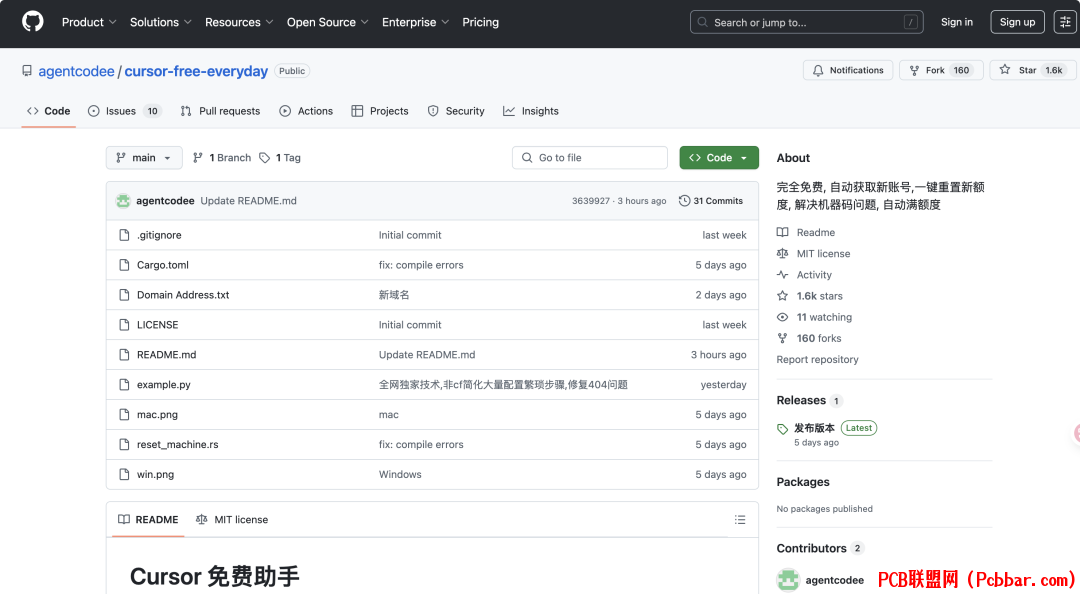Click Report repository link
This screenshot has width=1080, height=594.
[818, 360]
